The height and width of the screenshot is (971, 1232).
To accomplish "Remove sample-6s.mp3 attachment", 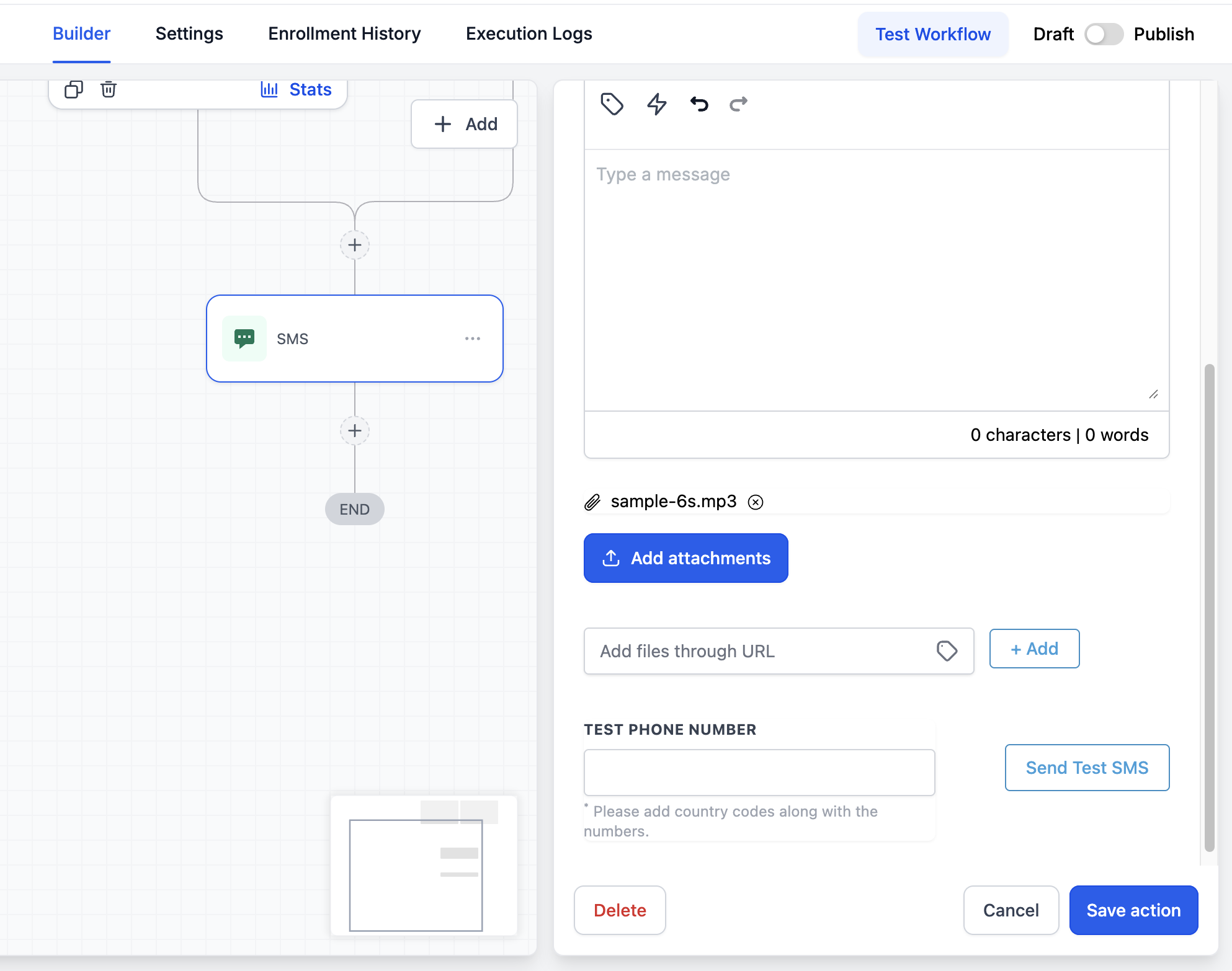I will pyautogui.click(x=755, y=502).
